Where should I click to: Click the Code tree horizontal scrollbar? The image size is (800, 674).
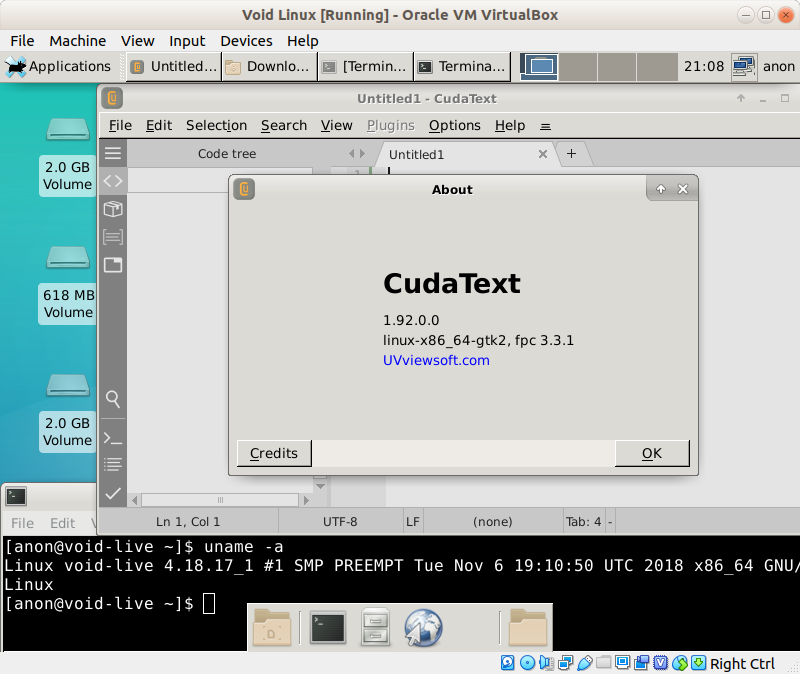(220, 499)
